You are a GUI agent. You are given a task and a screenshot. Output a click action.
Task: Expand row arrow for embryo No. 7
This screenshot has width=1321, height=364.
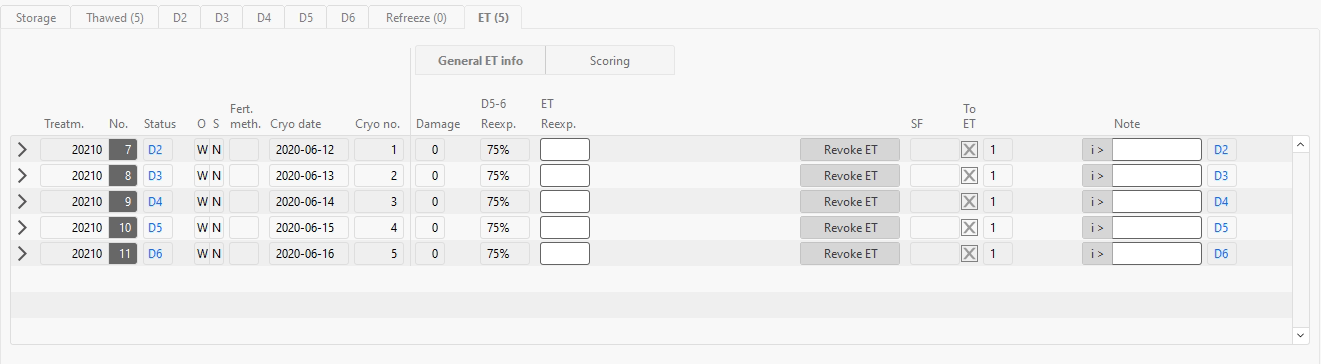(23, 150)
